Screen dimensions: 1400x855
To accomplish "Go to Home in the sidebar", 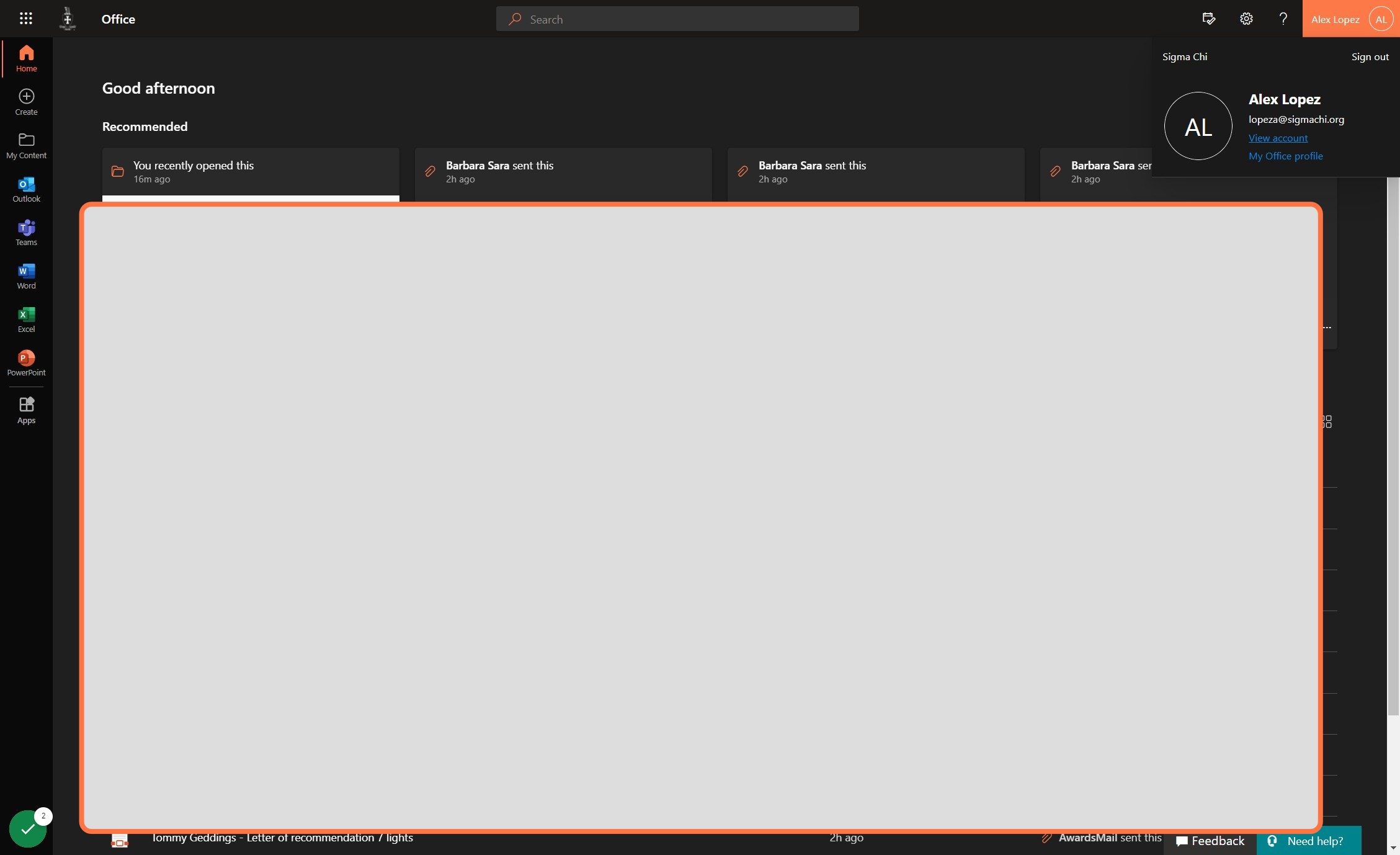I will [26, 59].
